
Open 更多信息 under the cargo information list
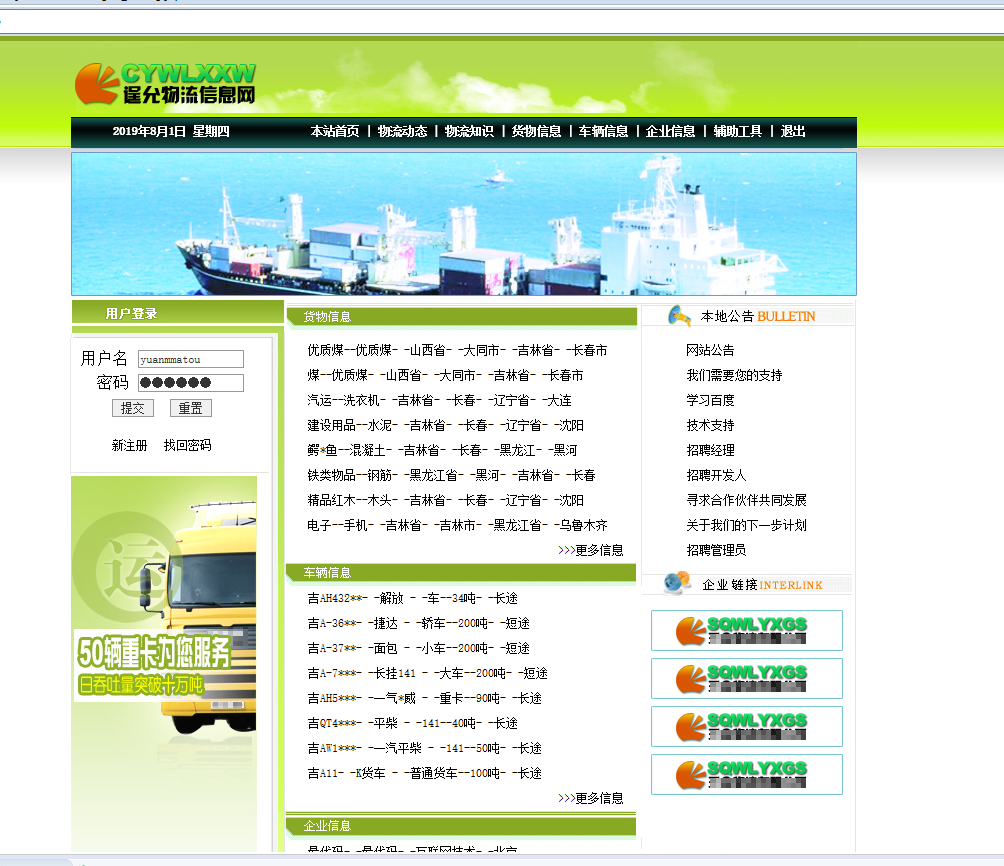599,549
